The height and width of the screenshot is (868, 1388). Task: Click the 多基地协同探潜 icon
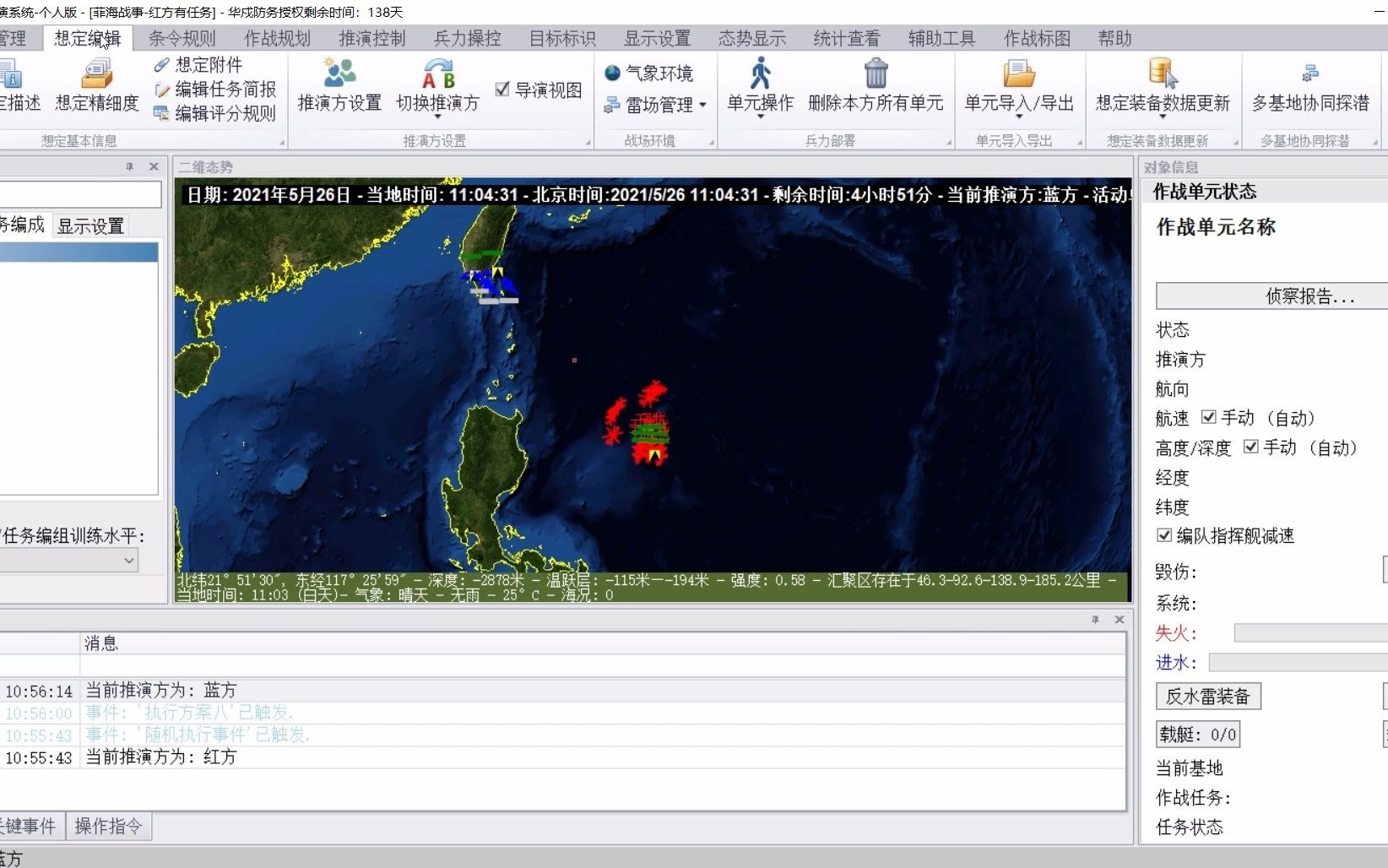pos(1310,73)
